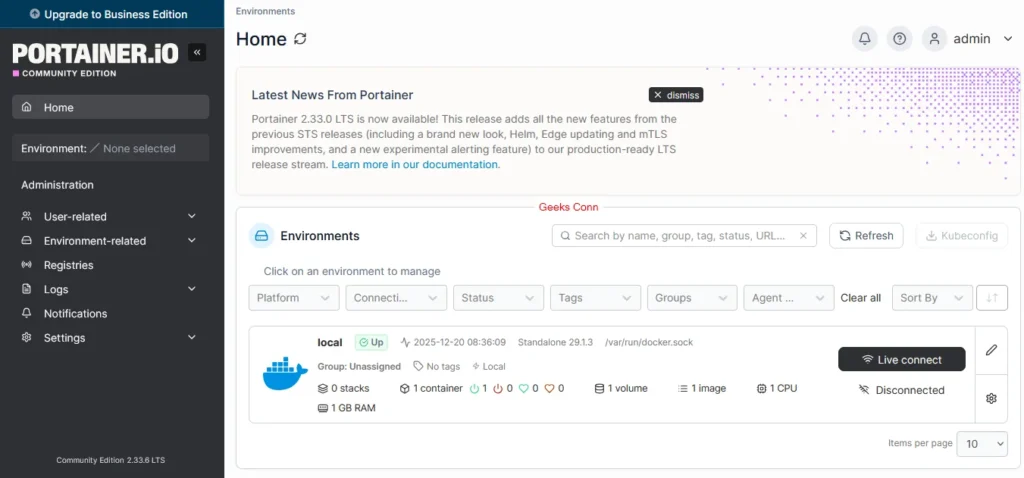
Task: Click Upgrade to Business Edition banner
Action: pyautogui.click(x=112, y=14)
